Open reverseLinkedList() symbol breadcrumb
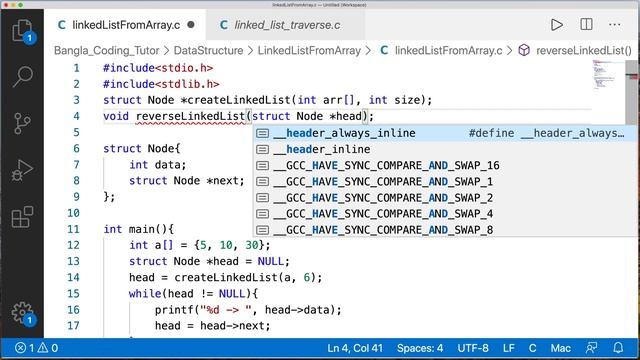The width and height of the screenshot is (640, 360). click(576, 51)
